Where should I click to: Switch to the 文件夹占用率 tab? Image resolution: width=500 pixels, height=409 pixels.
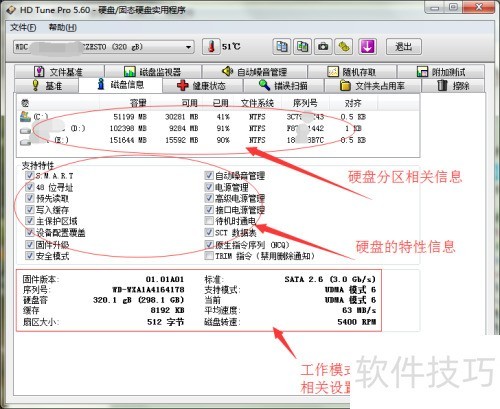(x=373, y=86)
